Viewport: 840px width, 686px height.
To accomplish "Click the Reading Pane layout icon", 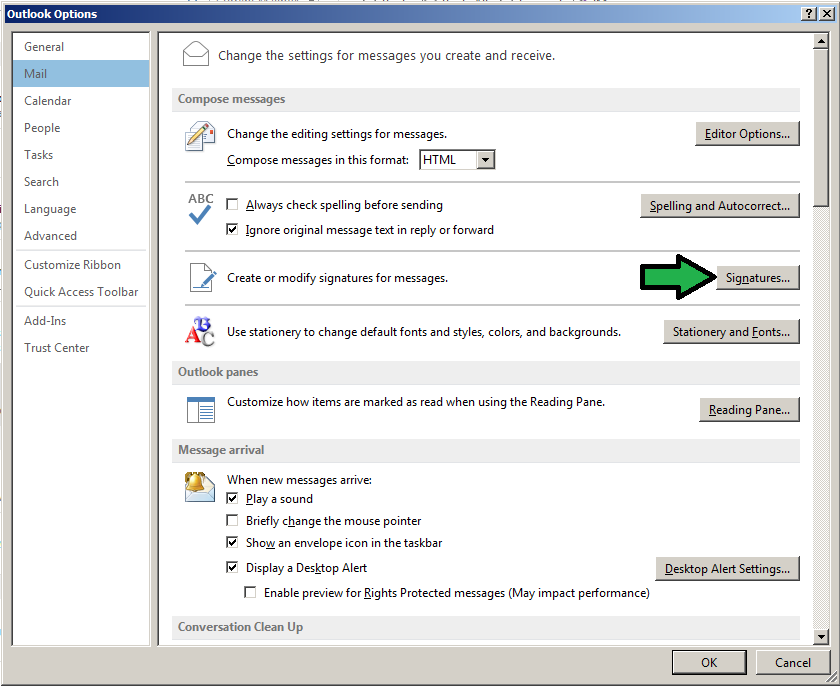I will [x=200, y=409].
